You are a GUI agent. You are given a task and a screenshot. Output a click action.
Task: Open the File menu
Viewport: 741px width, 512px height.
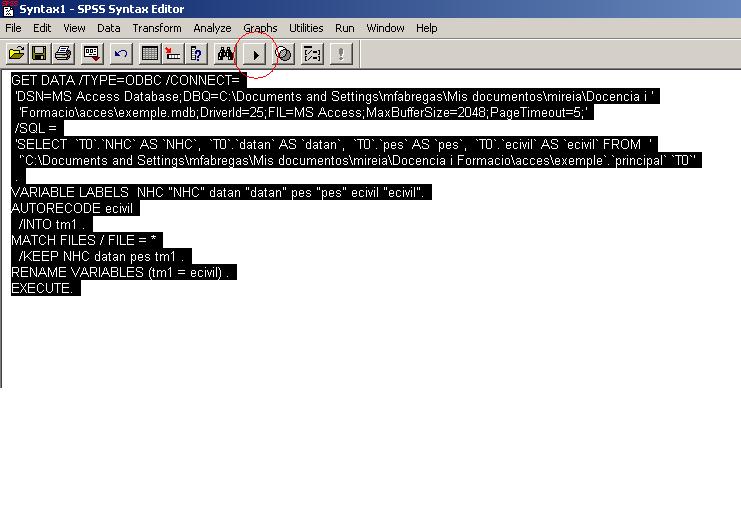(13, 28)
